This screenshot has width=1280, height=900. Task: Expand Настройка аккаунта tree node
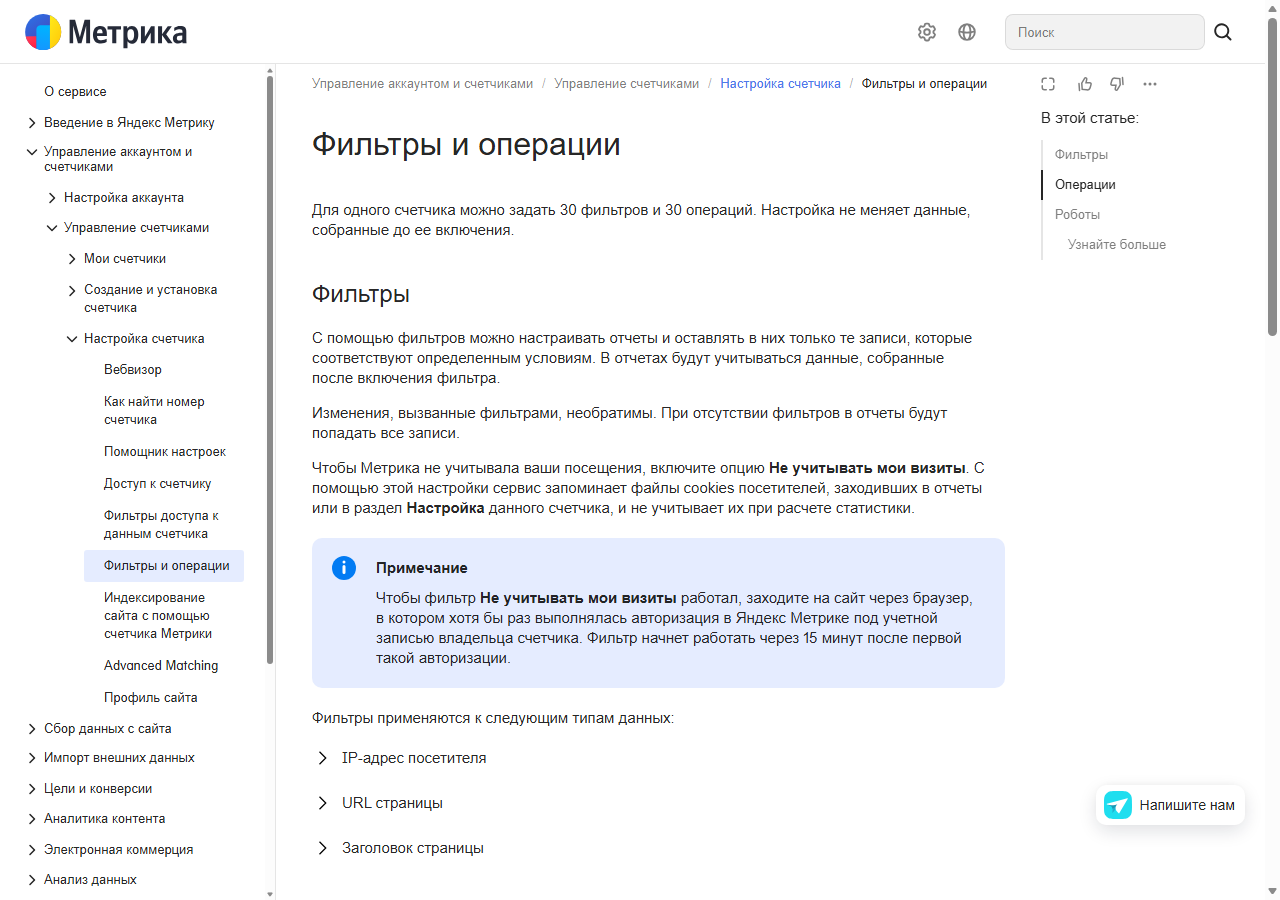click(x=52, y=198)
